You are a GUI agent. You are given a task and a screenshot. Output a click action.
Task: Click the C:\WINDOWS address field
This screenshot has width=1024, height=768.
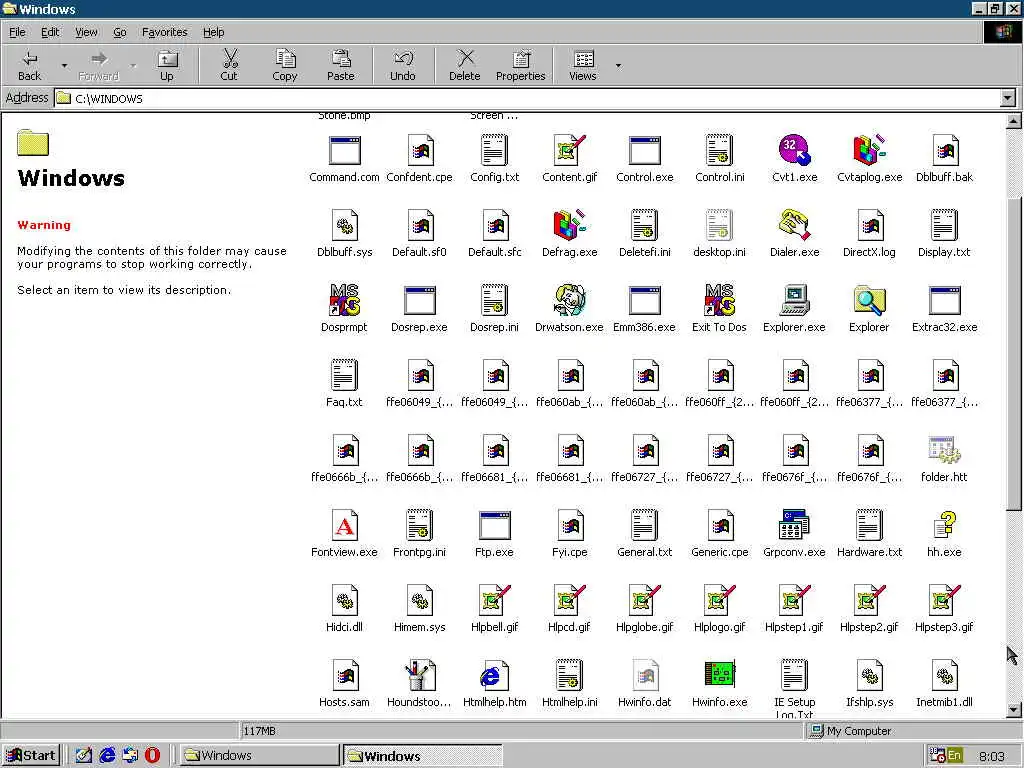click(528, 99)
